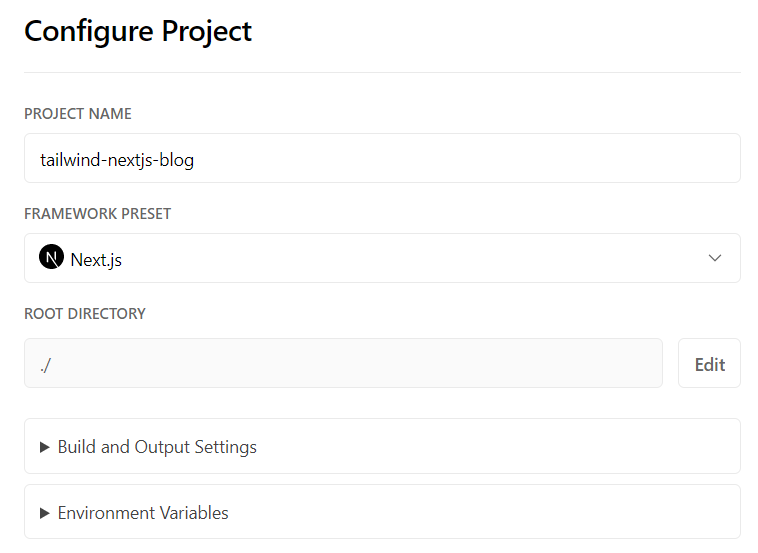Screen dimensions: 758x553
Task: Click the Framework Preset chevron arrow
Action: pos(715,258)
